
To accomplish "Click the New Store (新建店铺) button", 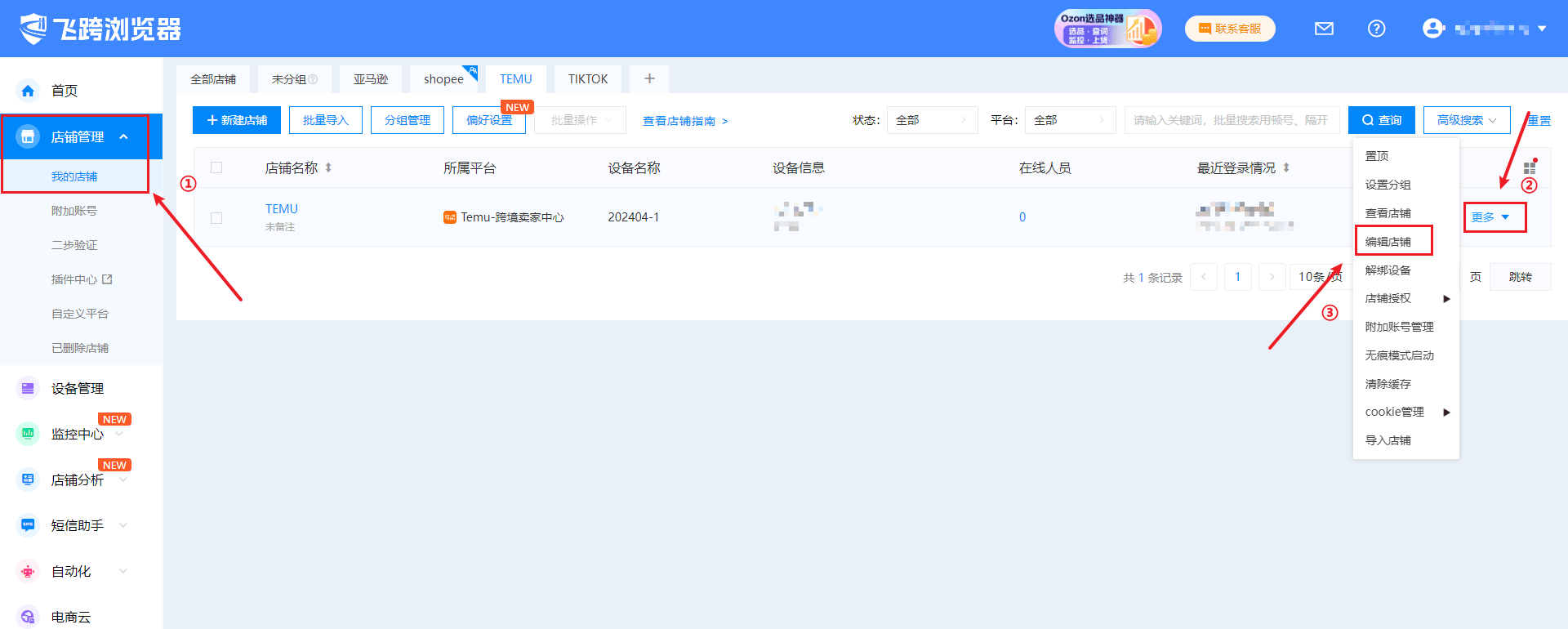I will [x=237, y=120].
